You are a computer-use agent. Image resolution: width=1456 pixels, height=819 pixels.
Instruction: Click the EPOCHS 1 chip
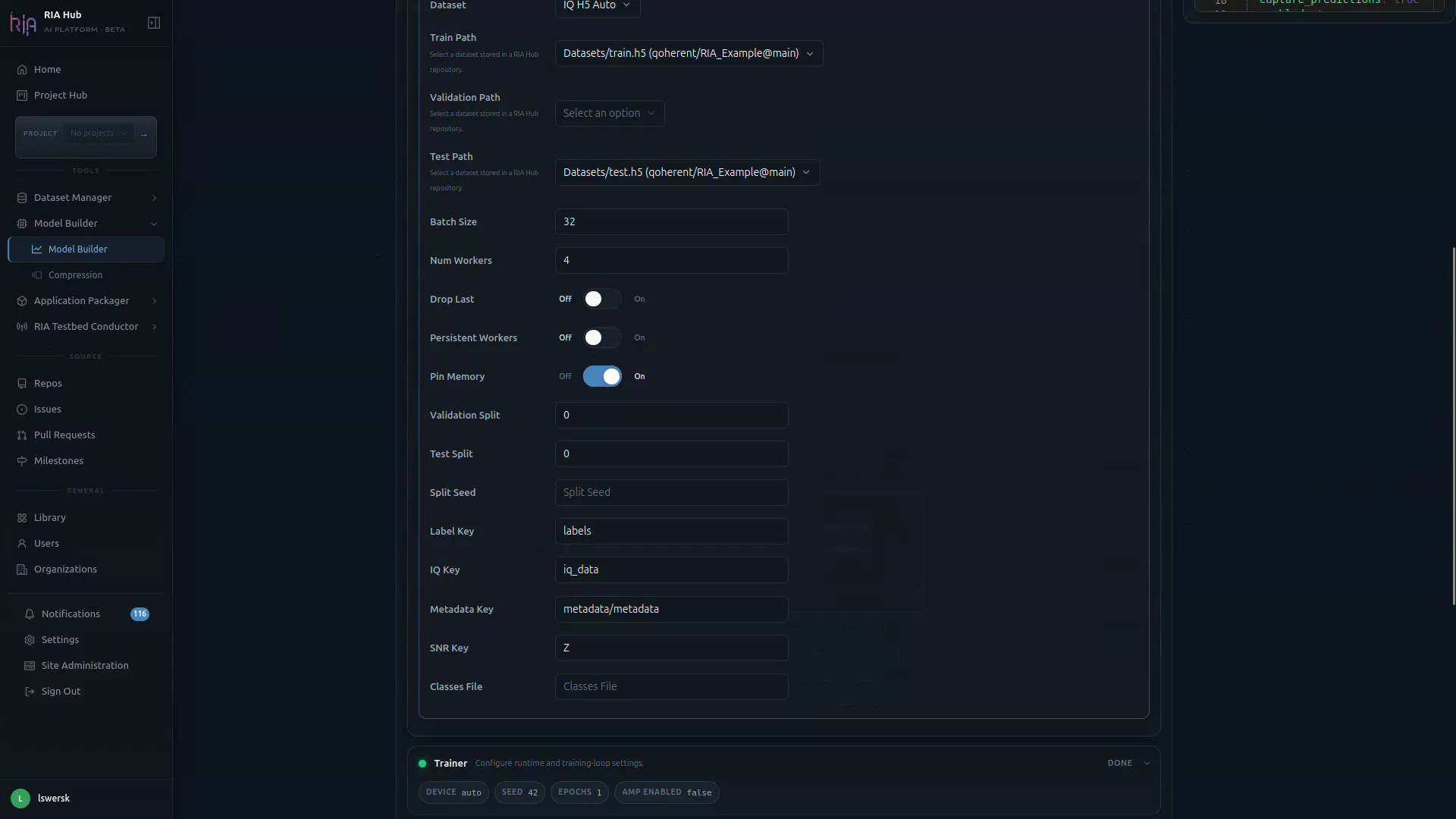point(579,792)
